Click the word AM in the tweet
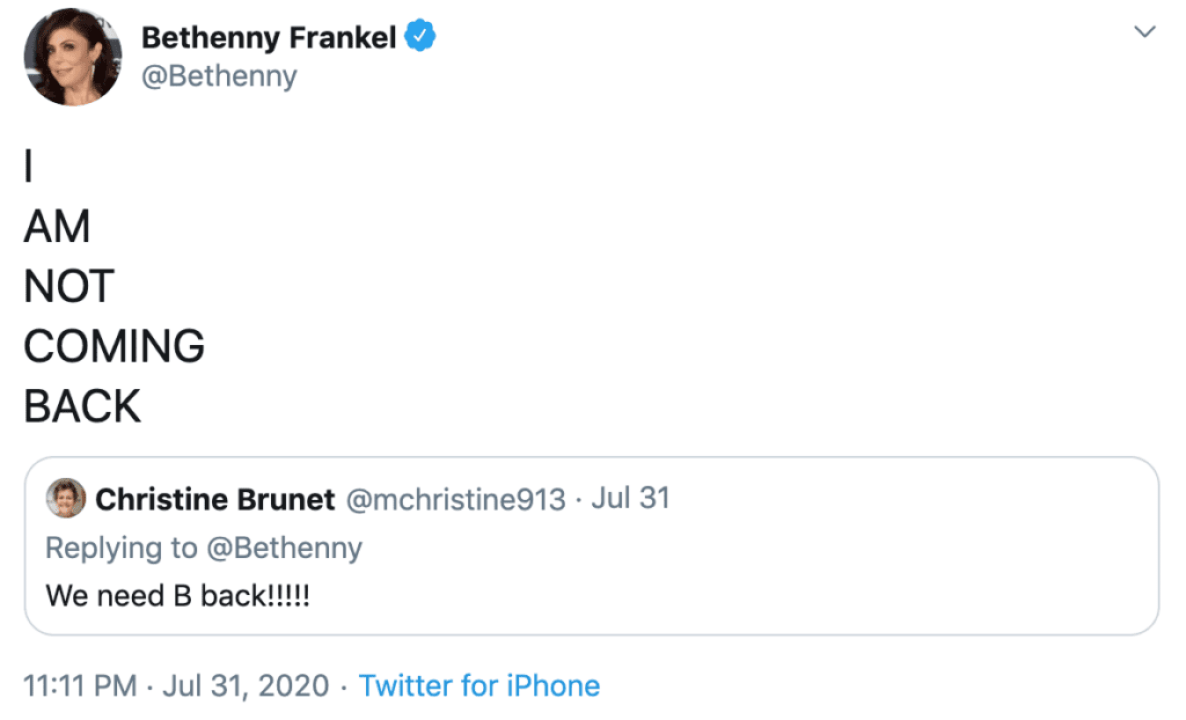Viewport: 1186px width, 720px height. coord(57,228)
